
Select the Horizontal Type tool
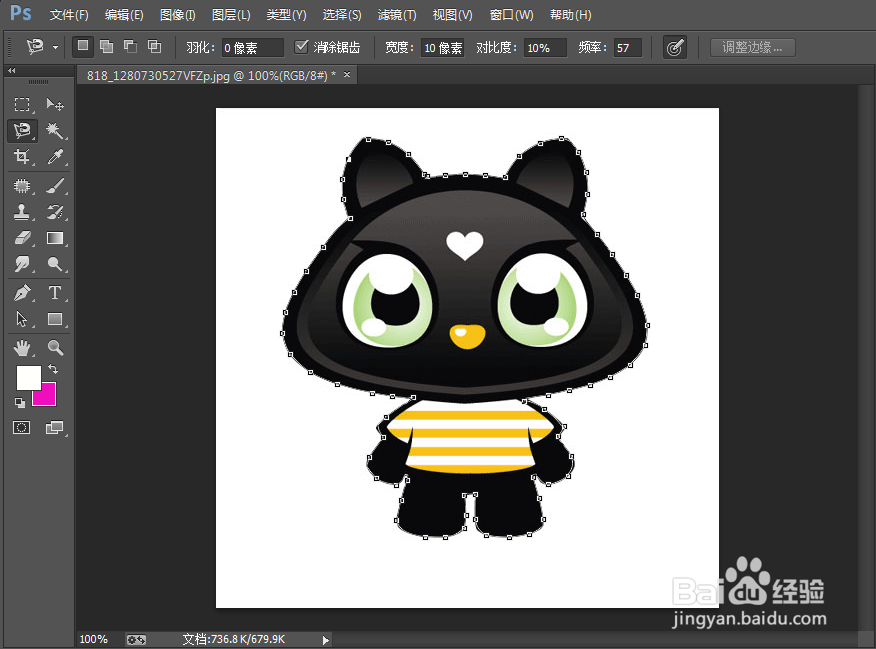(55, 293)
